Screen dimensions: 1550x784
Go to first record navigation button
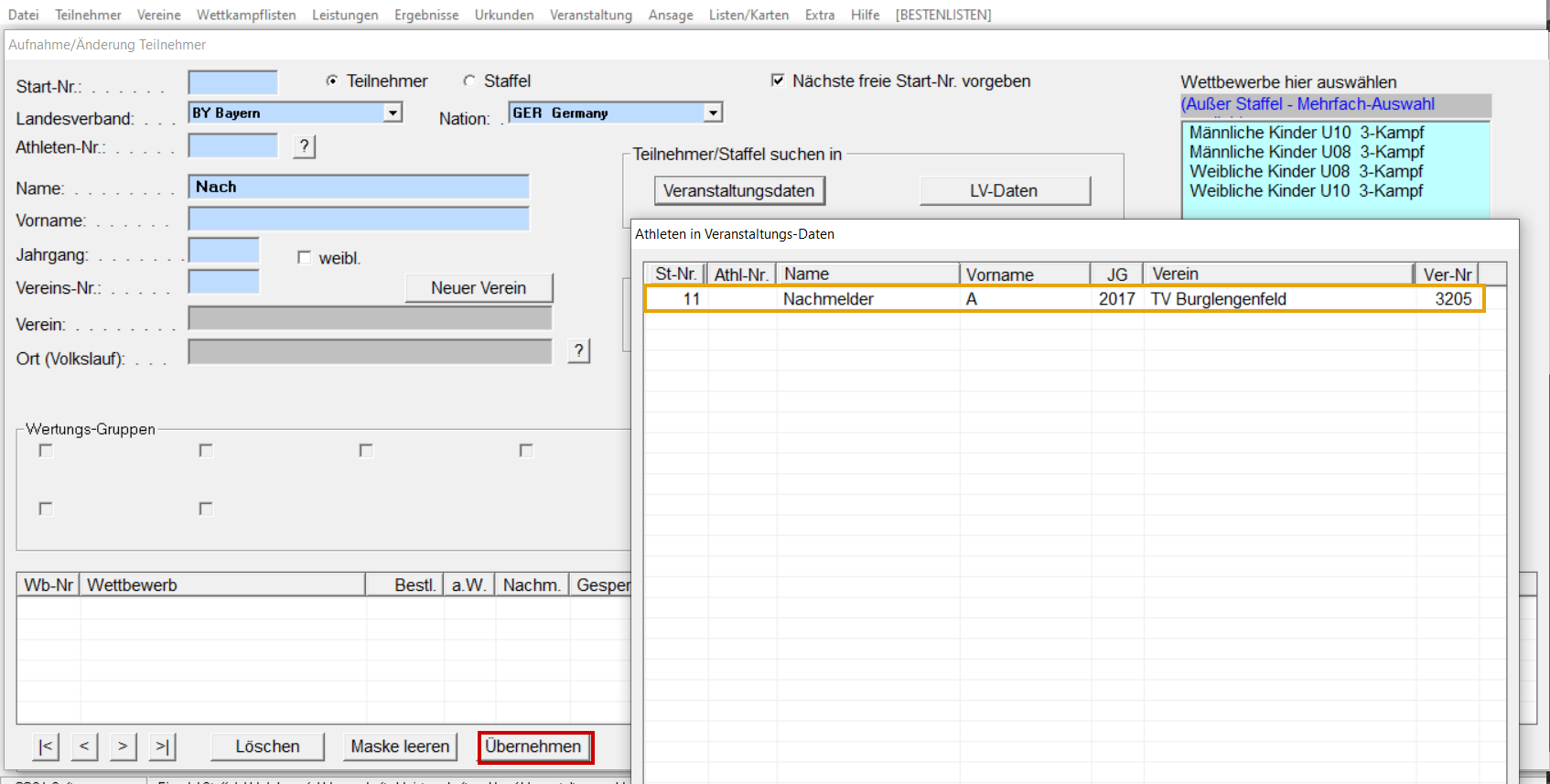tap(46, 746)
